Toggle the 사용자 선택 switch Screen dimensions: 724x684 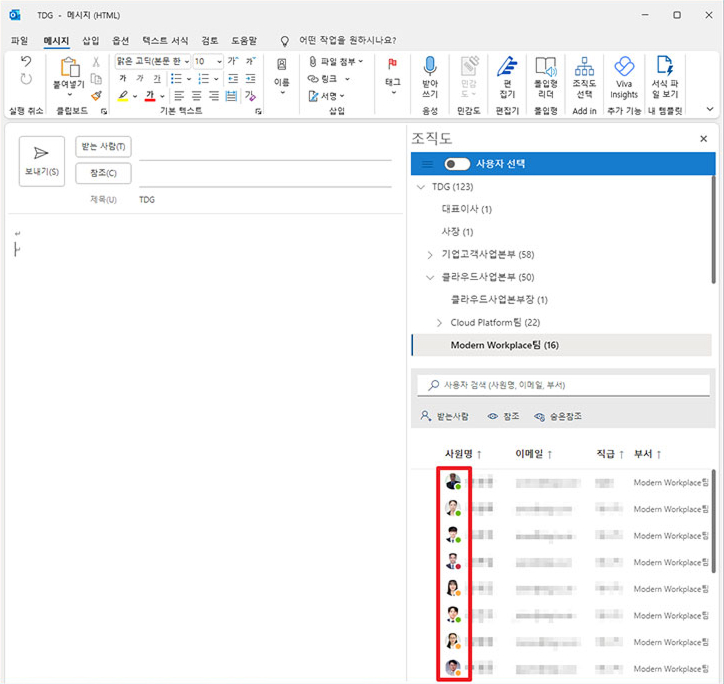457,164
